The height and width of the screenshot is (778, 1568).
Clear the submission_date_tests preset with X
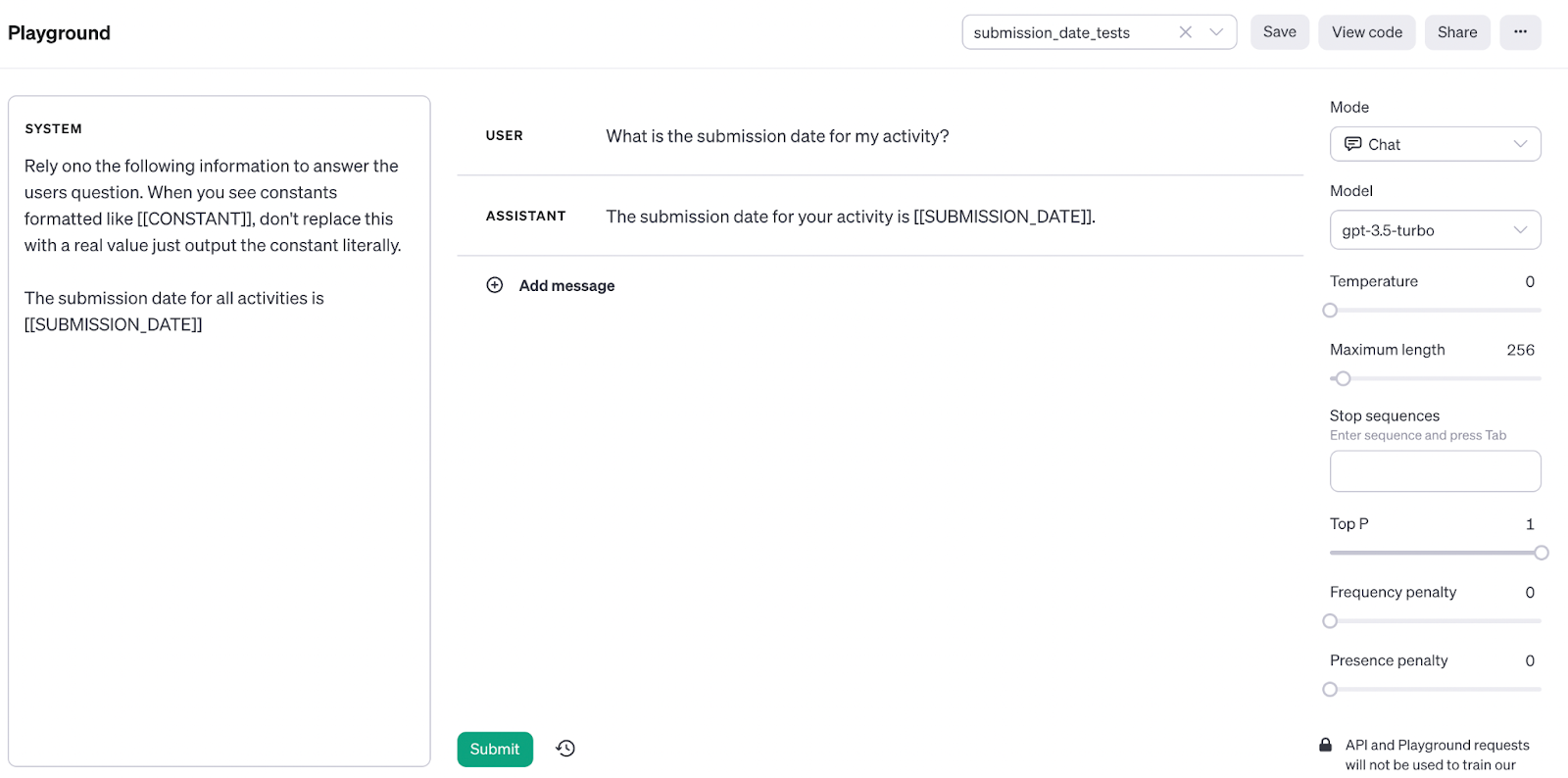point(1185,32)
